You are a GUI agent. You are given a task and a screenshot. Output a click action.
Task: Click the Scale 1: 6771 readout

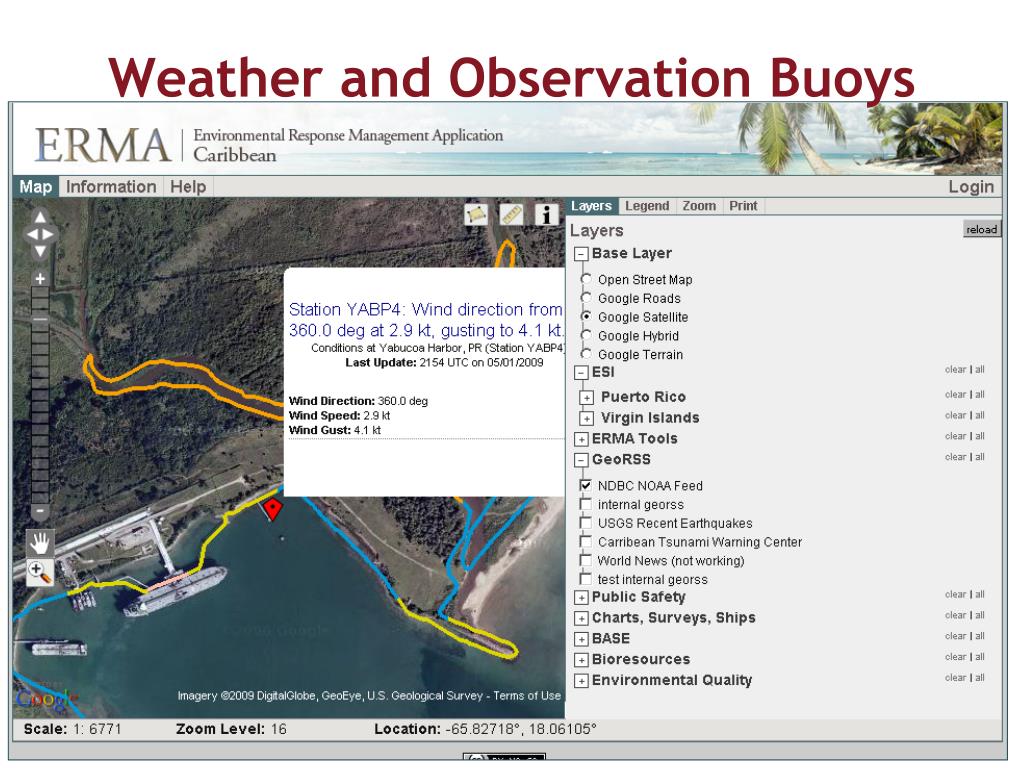click(72, 729)
